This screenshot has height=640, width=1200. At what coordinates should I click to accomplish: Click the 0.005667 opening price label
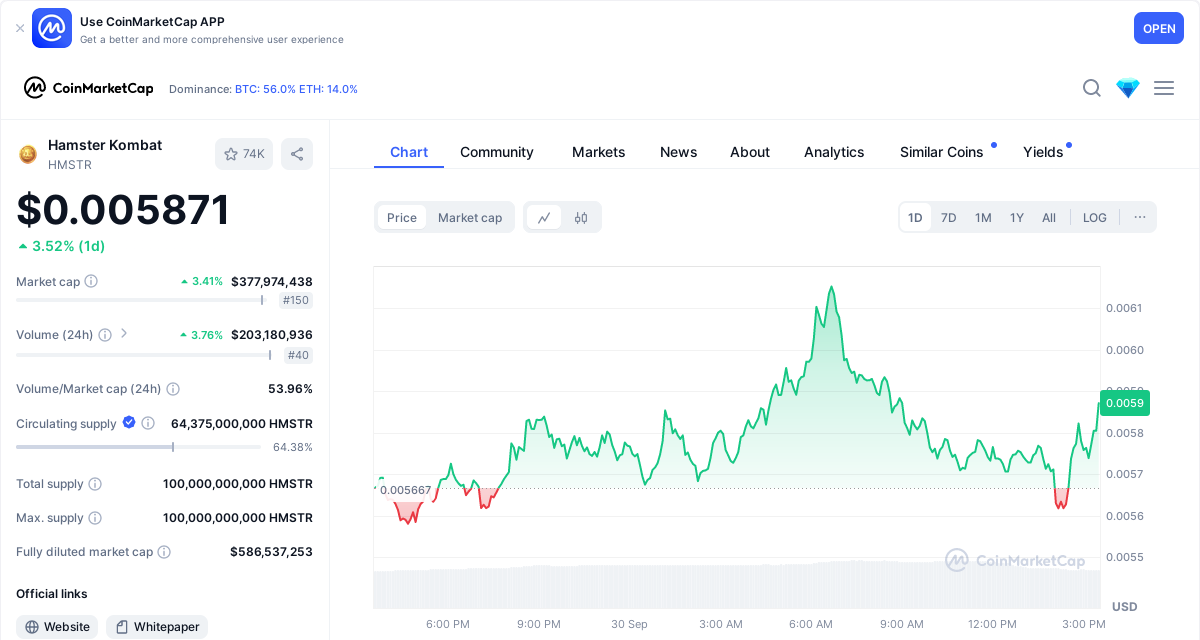[405, 490]
